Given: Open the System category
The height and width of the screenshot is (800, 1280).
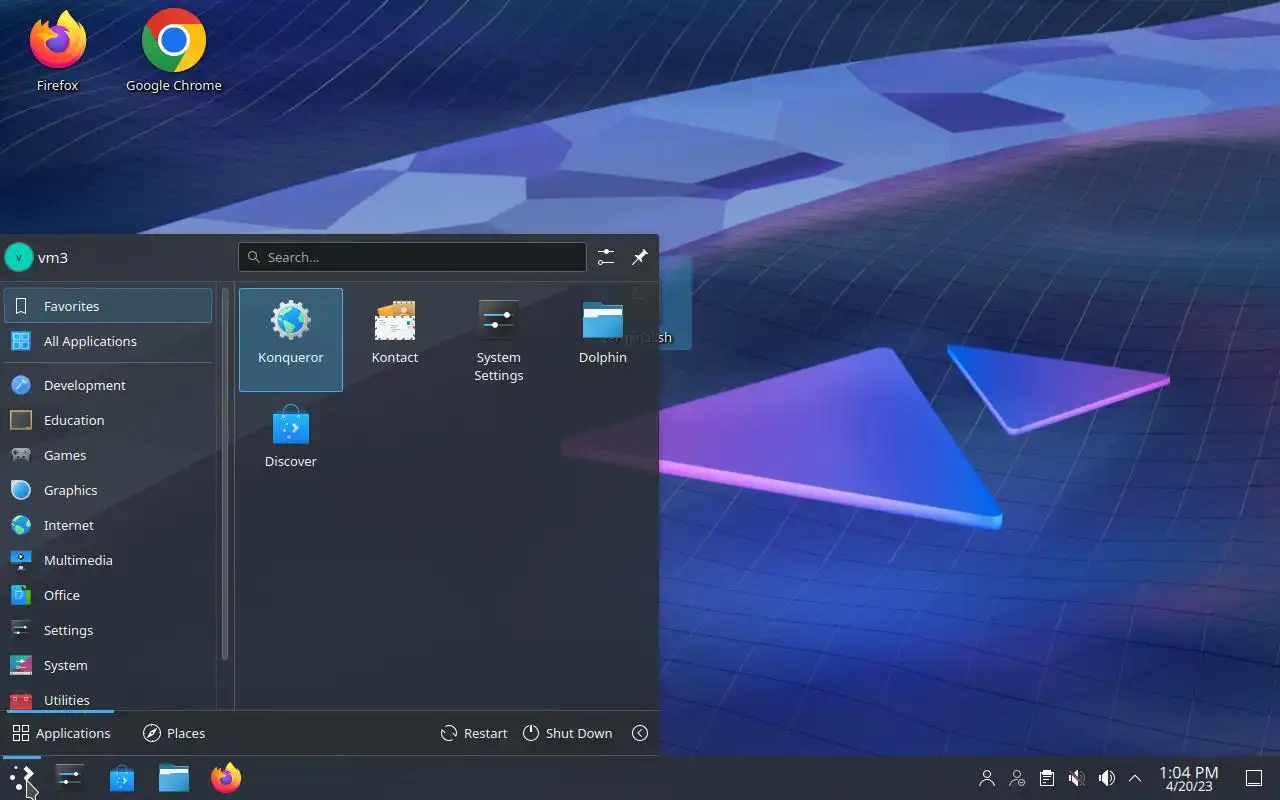Looking at the screenshot, I should pos(108,665).
